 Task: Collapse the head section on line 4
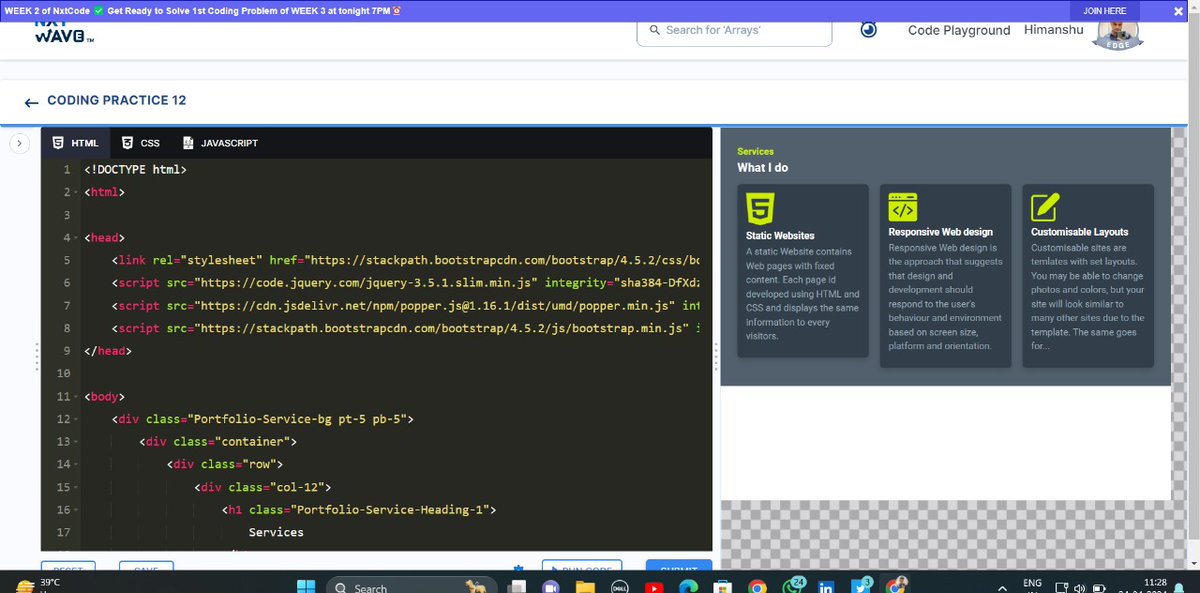(x=77, y=237)
